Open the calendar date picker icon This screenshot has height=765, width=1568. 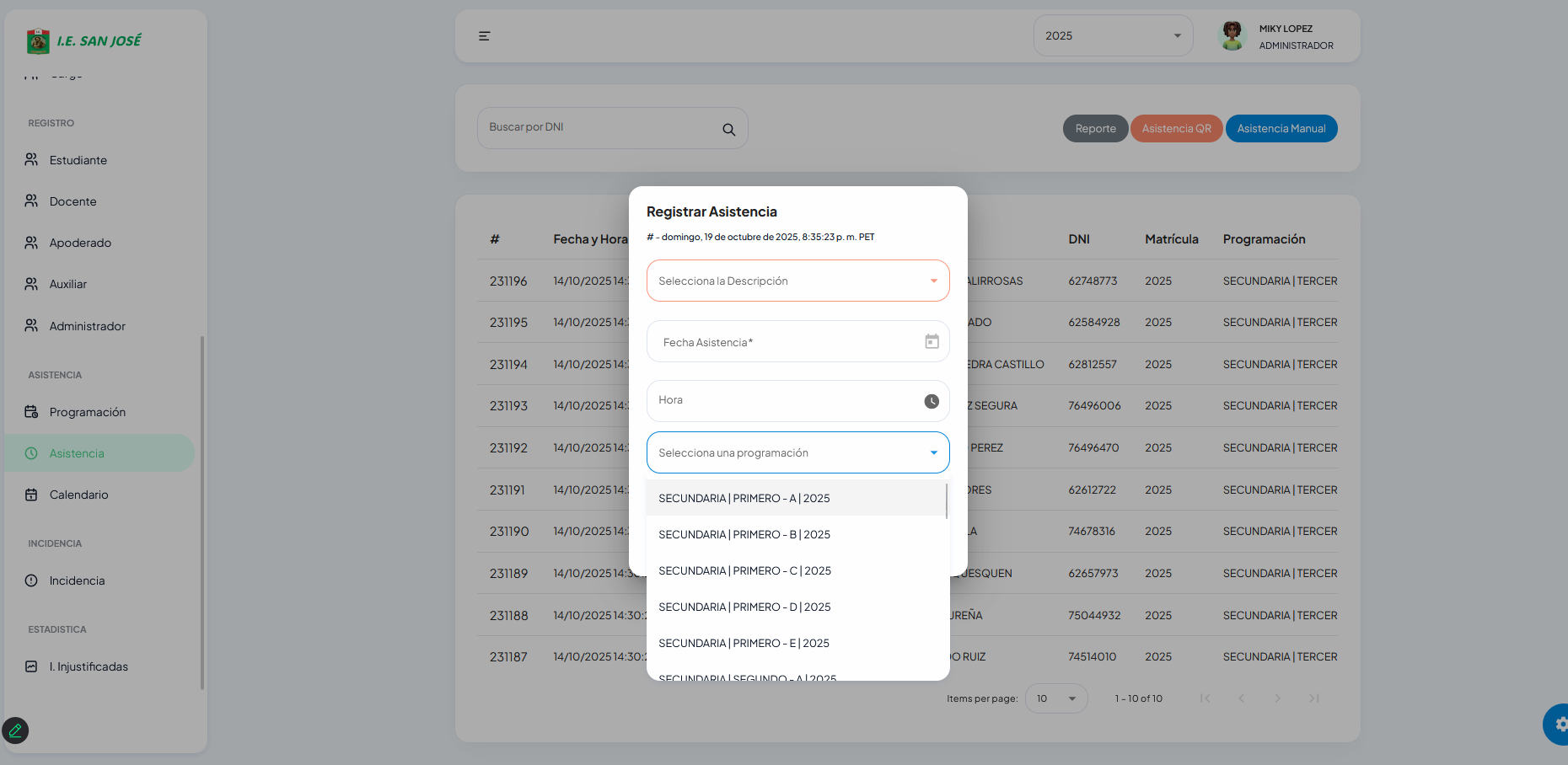(932, 341)
